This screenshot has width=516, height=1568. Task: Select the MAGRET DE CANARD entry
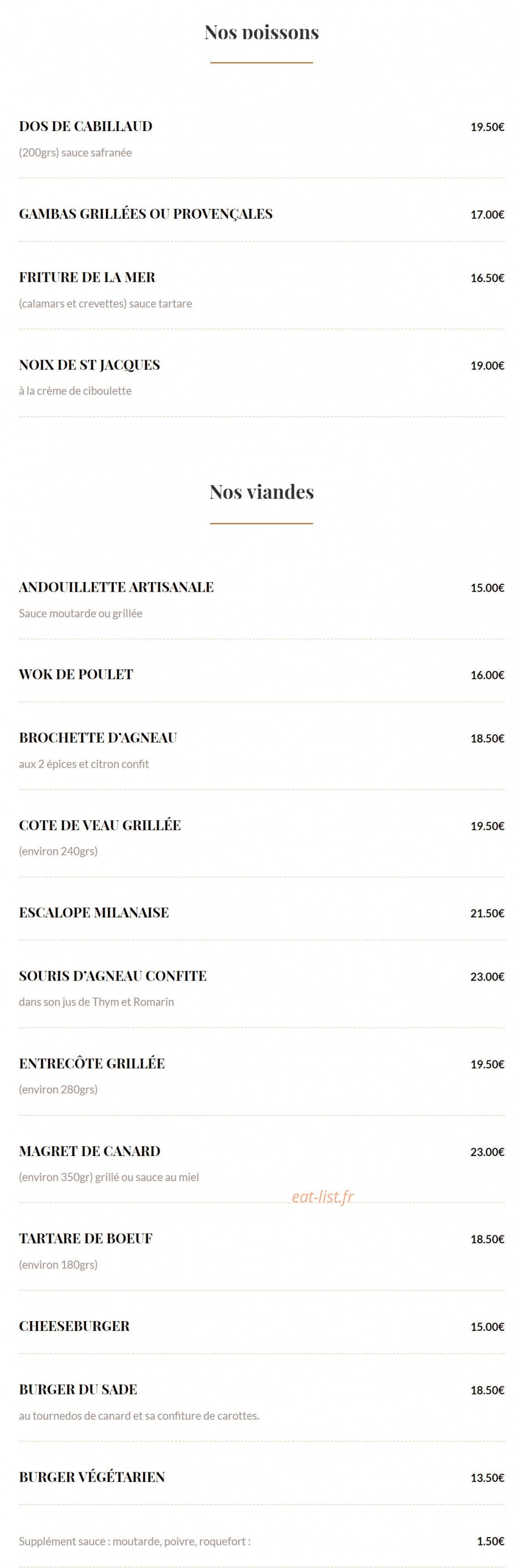pos(90,1150)
